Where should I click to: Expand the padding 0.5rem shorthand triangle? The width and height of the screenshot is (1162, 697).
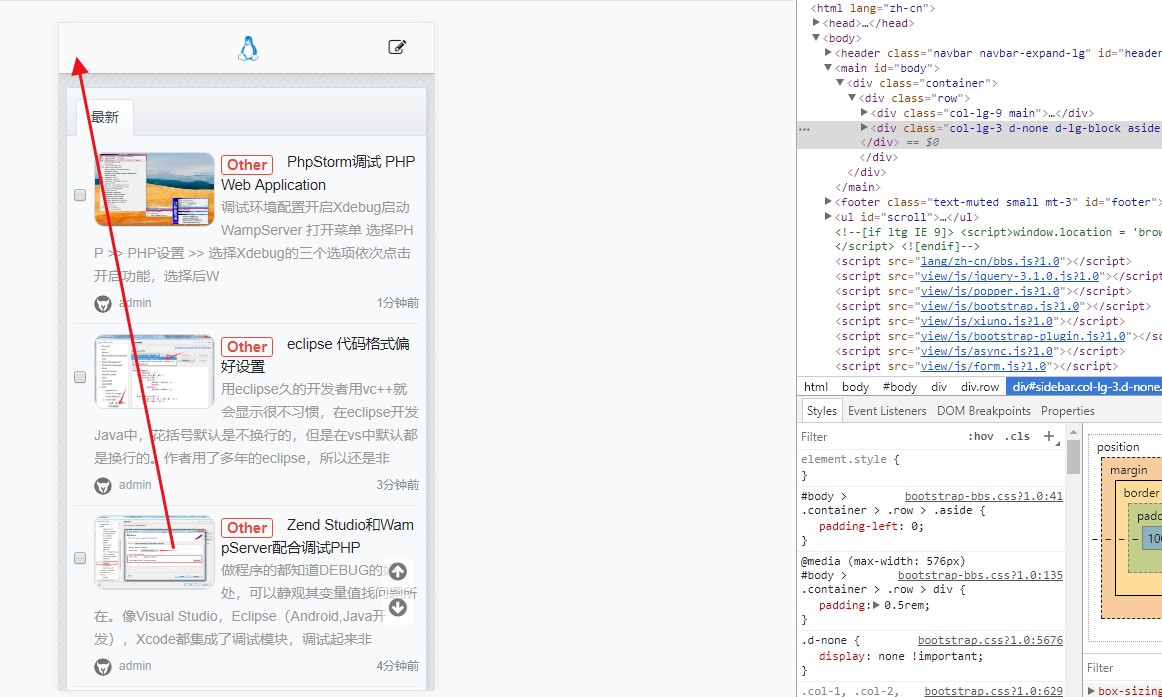877,605
